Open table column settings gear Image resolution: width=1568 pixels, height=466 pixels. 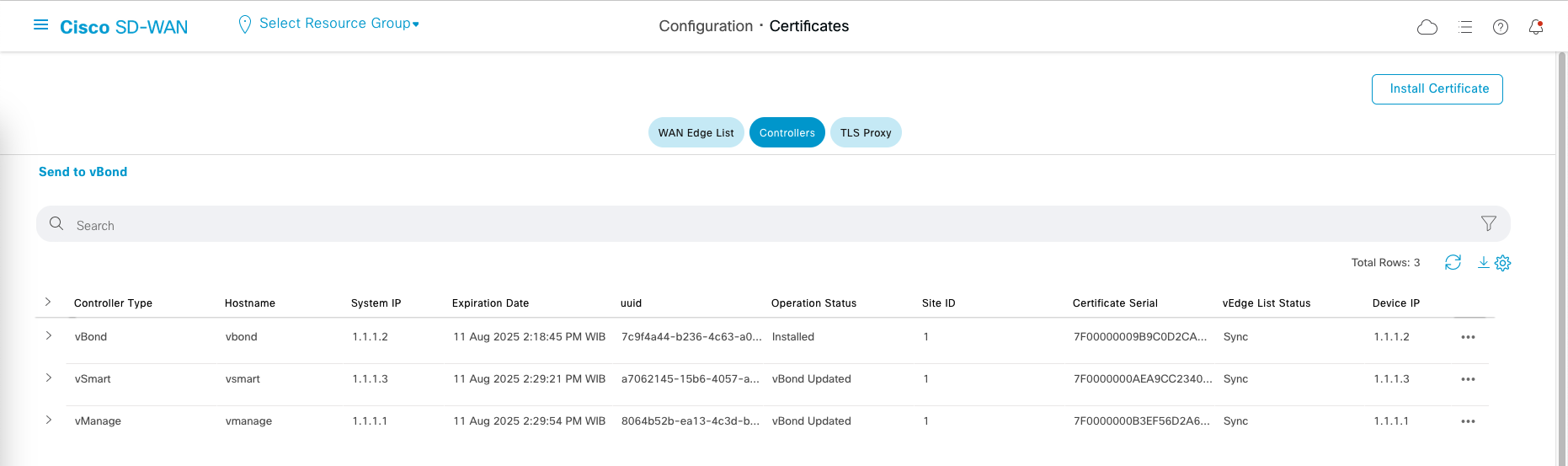pos(1502,263)
